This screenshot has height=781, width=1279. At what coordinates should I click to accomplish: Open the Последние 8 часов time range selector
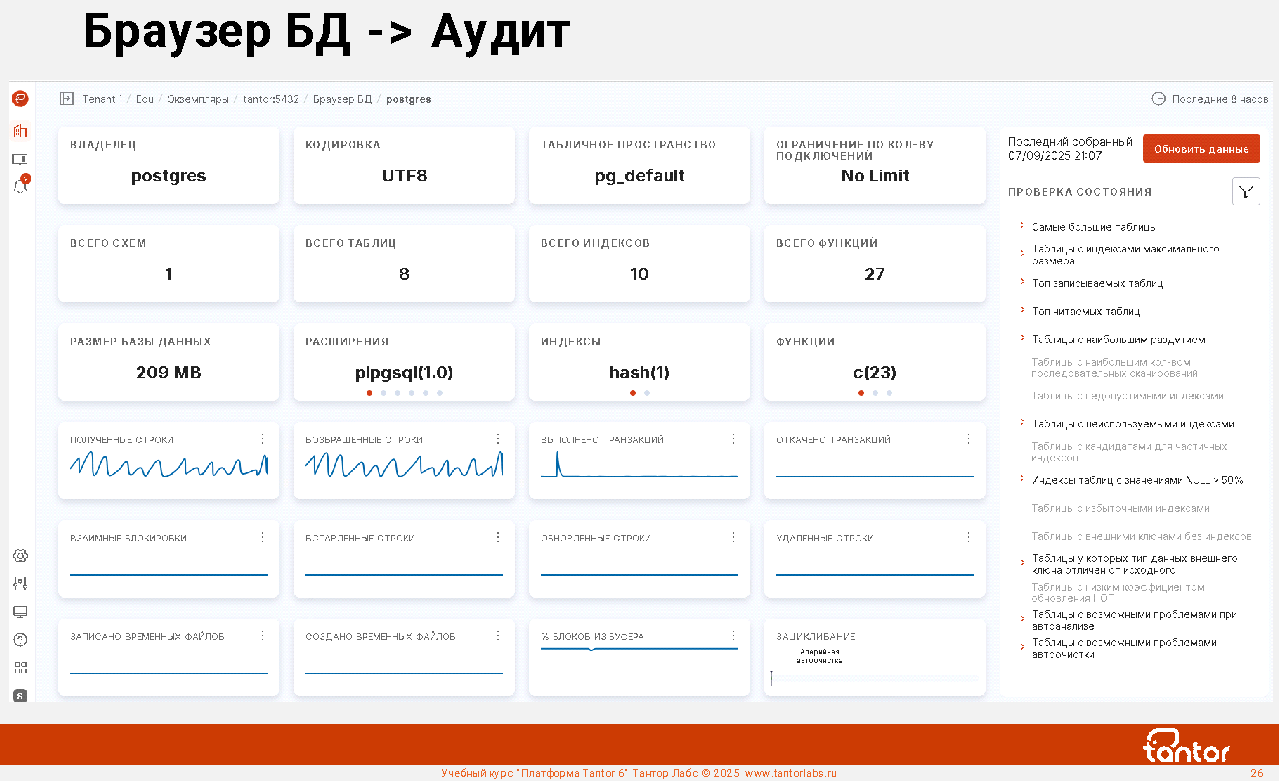(1210, 99)
